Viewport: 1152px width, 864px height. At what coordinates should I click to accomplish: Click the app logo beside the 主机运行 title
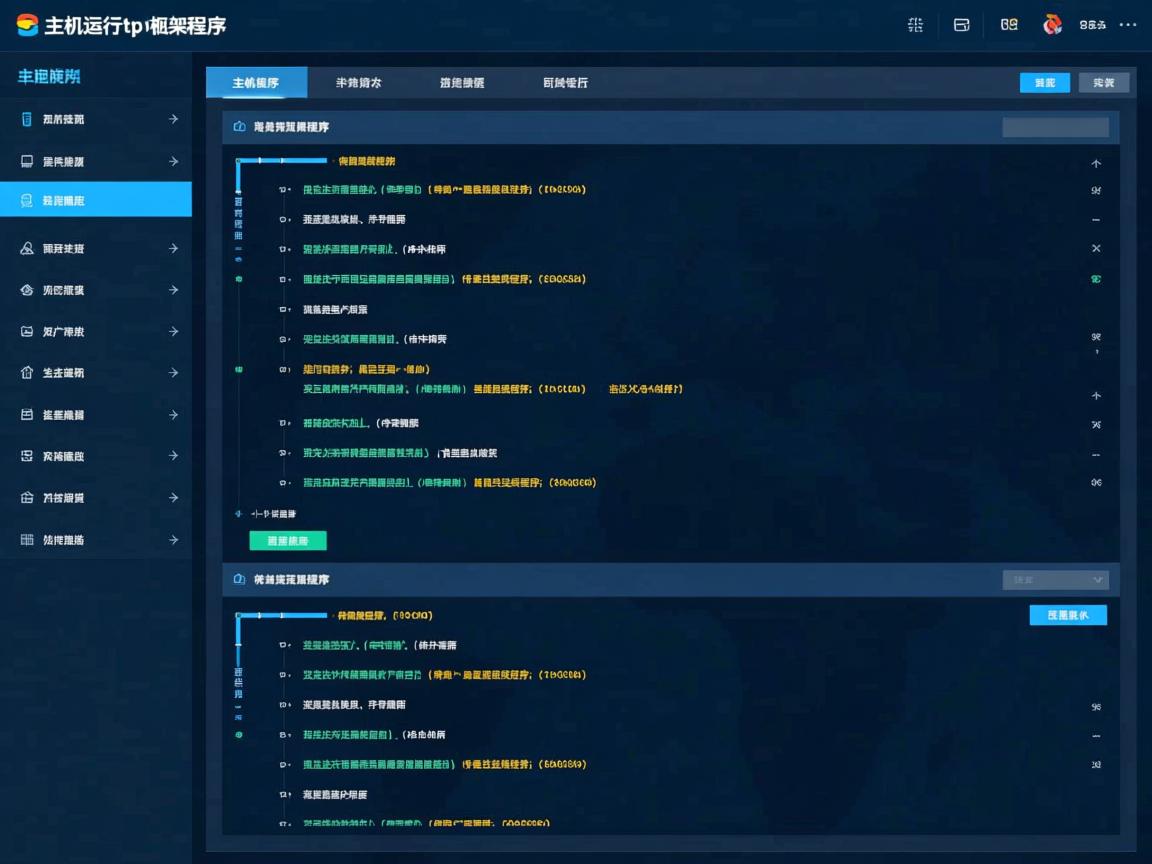tap(27, 25)
